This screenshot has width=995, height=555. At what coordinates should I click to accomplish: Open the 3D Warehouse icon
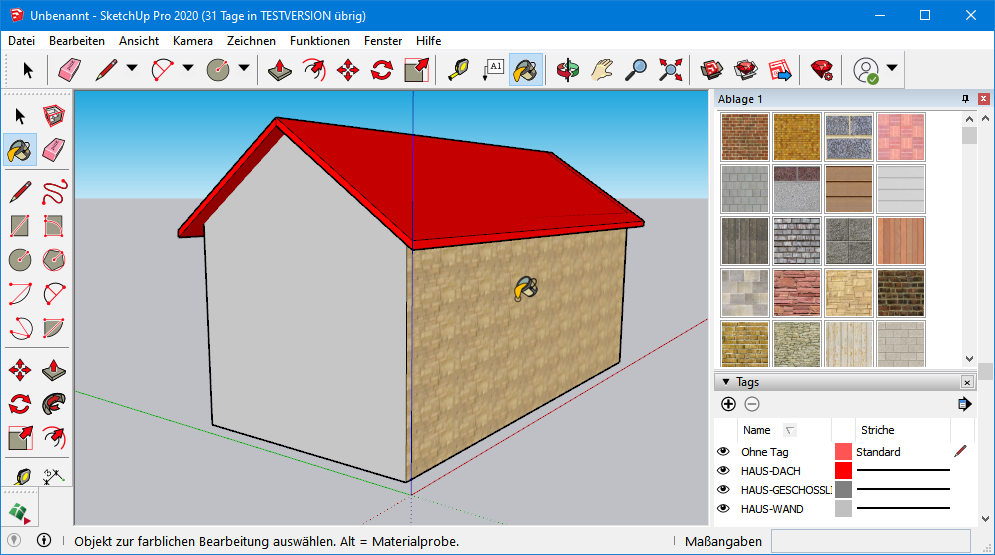pos(712,70)
